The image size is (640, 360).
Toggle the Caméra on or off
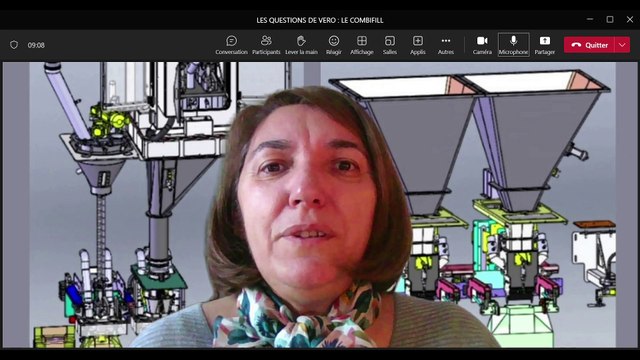click(482, 45)
